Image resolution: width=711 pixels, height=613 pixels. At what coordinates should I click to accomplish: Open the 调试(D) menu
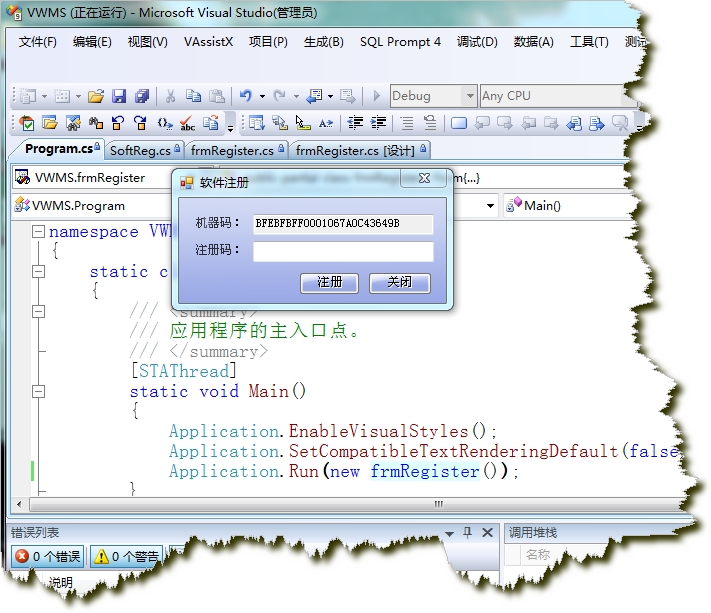coord(477,42)
